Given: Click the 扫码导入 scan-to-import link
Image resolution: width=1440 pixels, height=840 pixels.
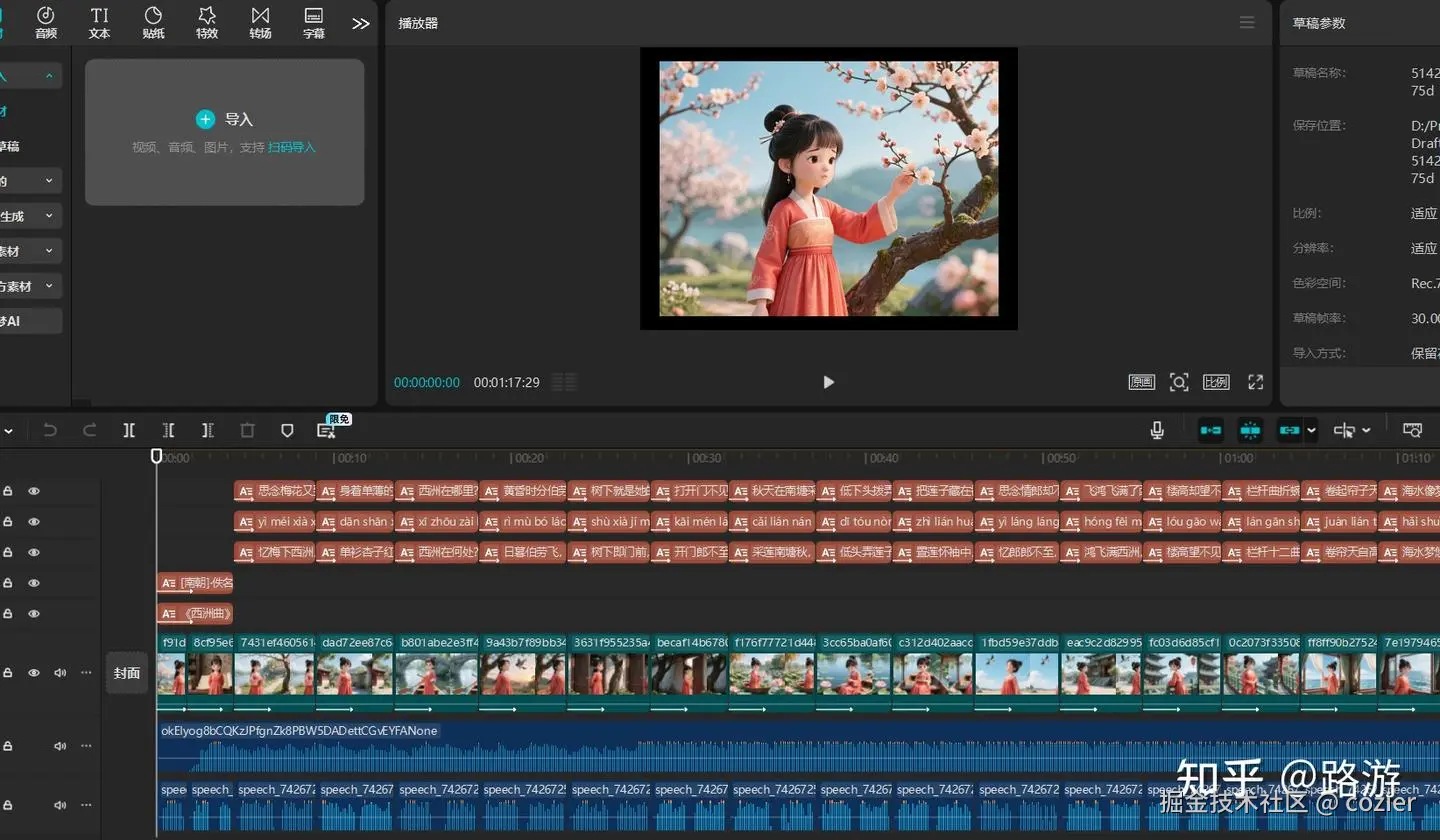Looking at the screenshot, I should (x=291, y=147).
